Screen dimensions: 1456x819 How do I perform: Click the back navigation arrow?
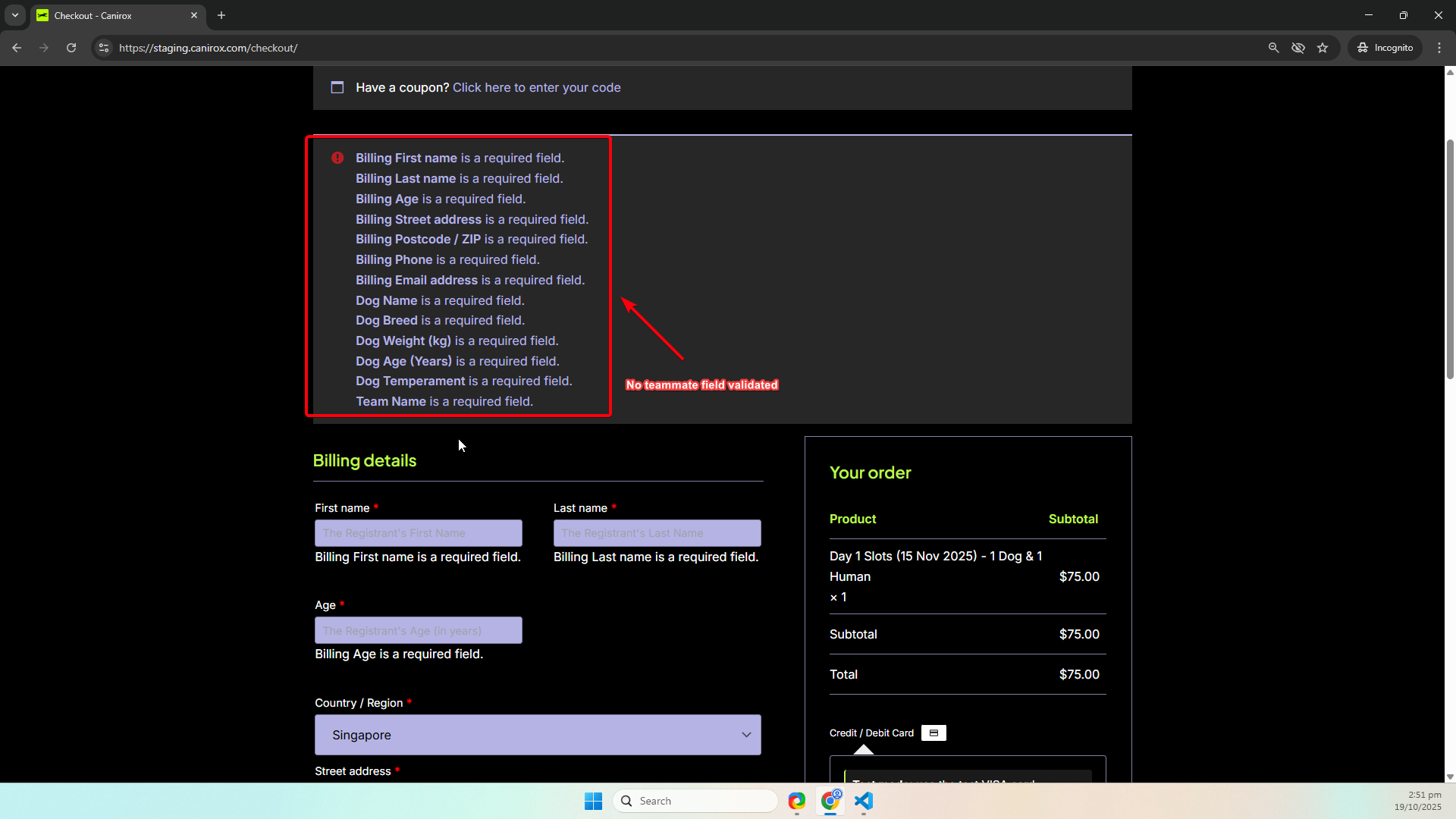coord(17,48)
